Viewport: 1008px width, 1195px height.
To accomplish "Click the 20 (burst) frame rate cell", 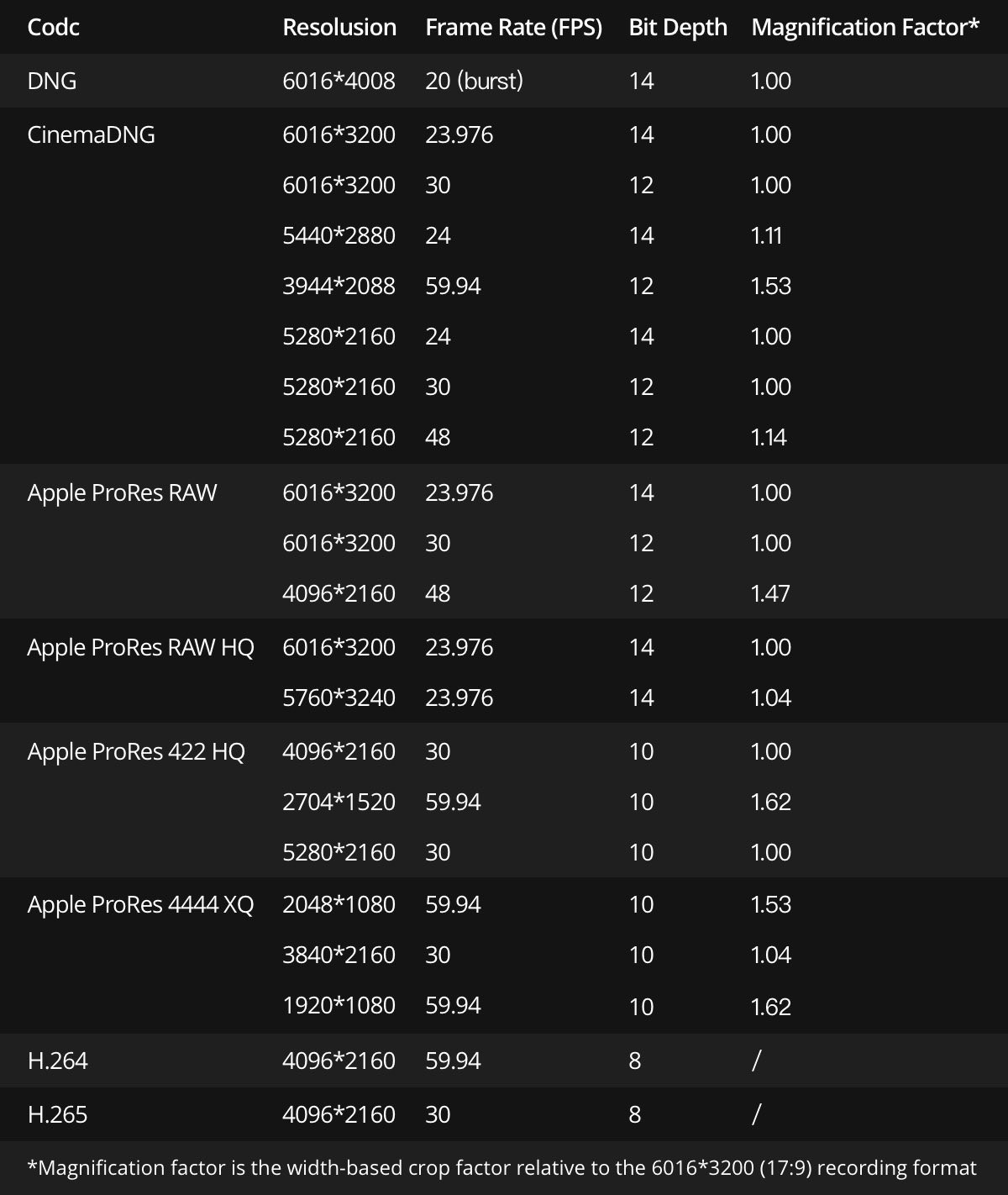I will click(474, 81).
